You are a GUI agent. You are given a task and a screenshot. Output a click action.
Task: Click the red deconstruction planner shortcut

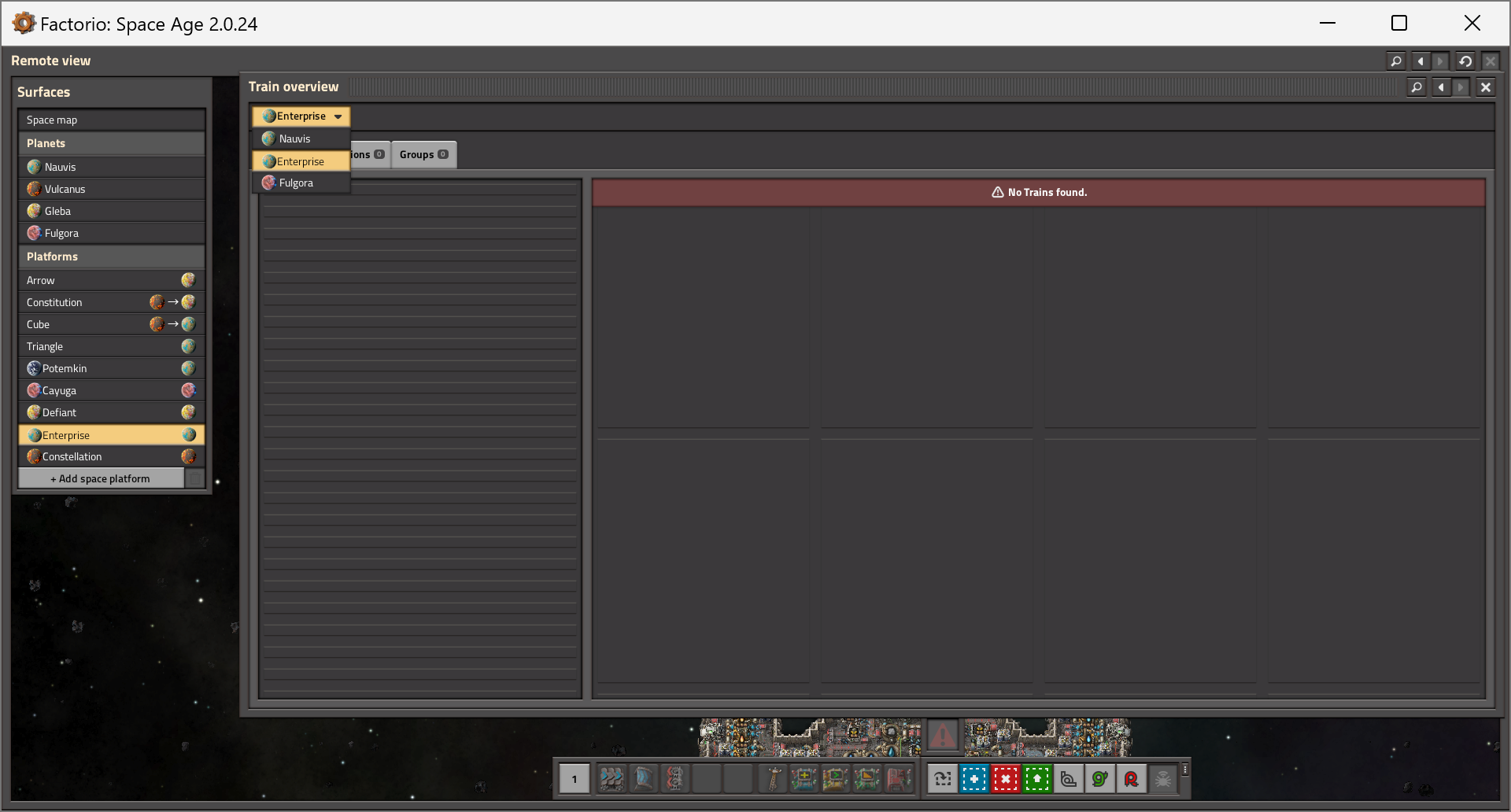tap(1006, 779)
